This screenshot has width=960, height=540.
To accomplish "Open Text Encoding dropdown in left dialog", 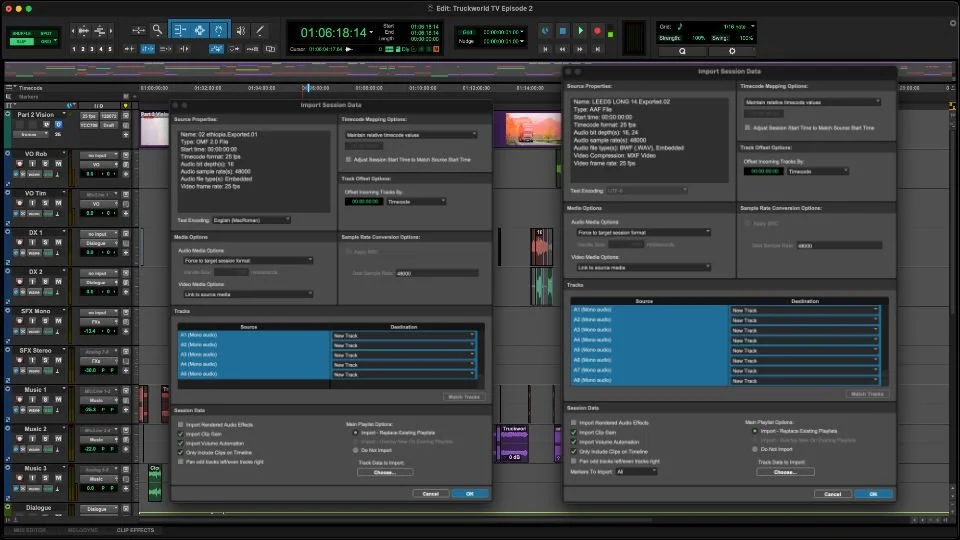I will (251, 220).
